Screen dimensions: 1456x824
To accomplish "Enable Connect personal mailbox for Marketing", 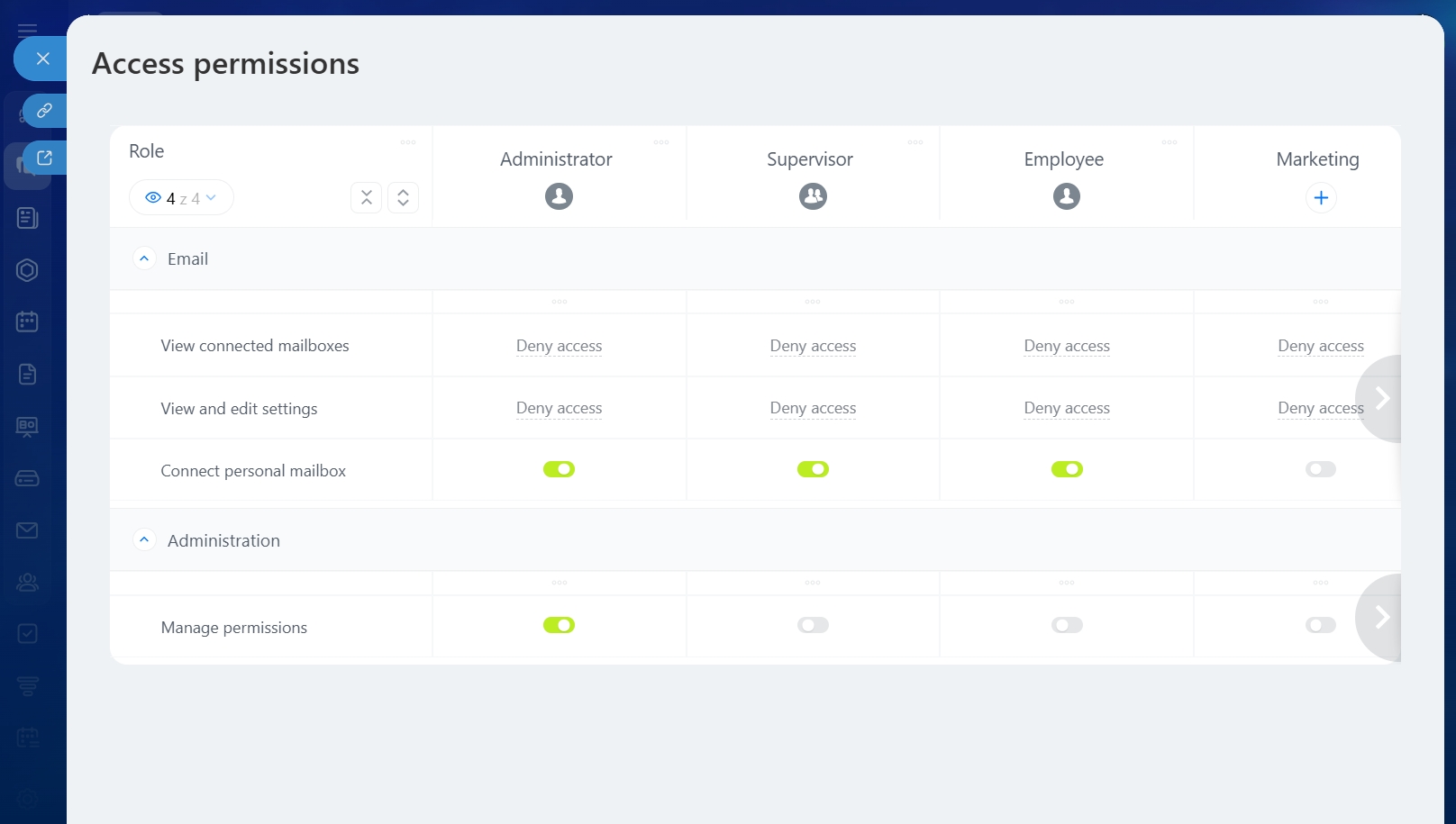I will [x=1320, y=469].
